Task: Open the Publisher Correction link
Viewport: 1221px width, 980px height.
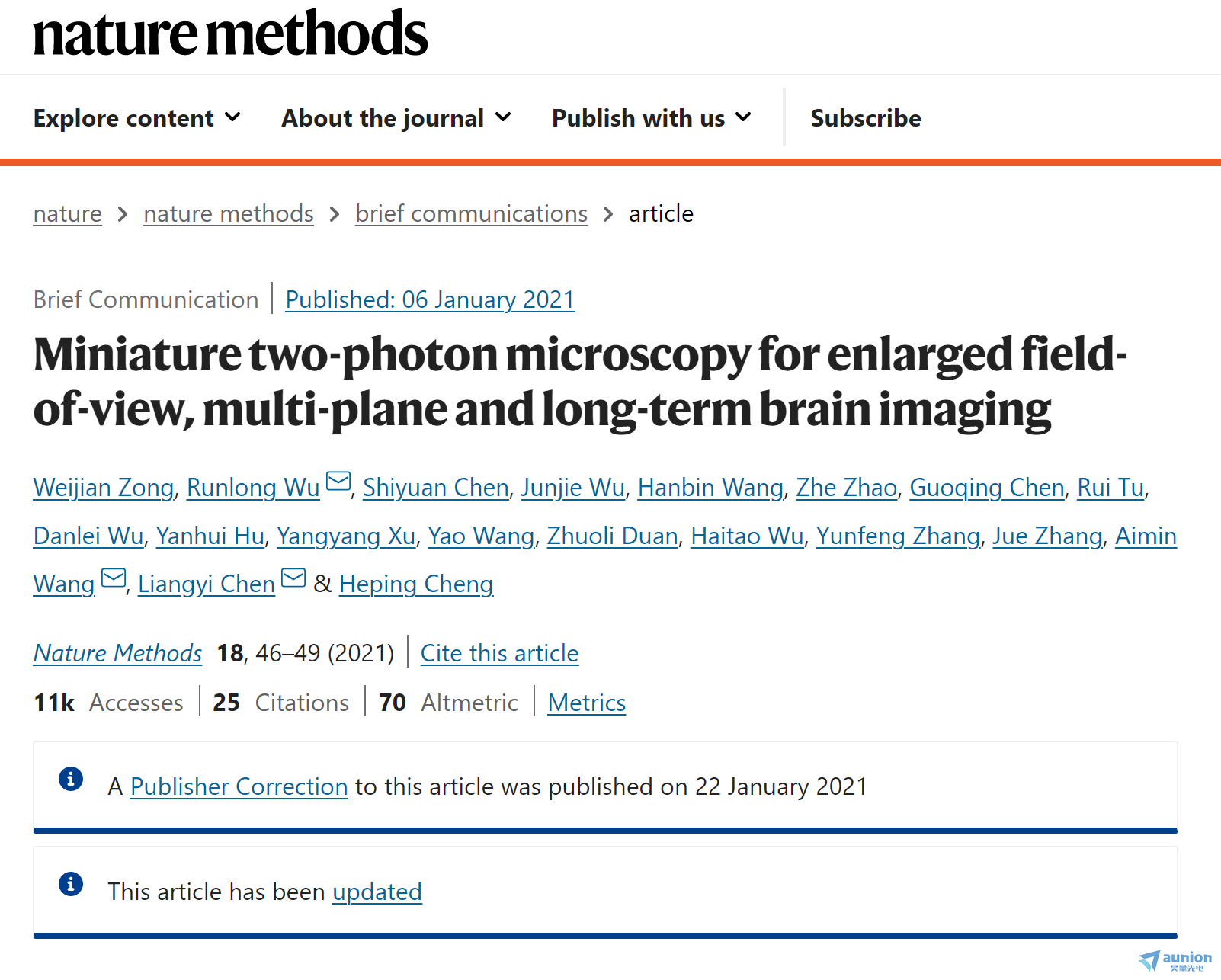Action: pyautogui.click(x=239, y=786)
